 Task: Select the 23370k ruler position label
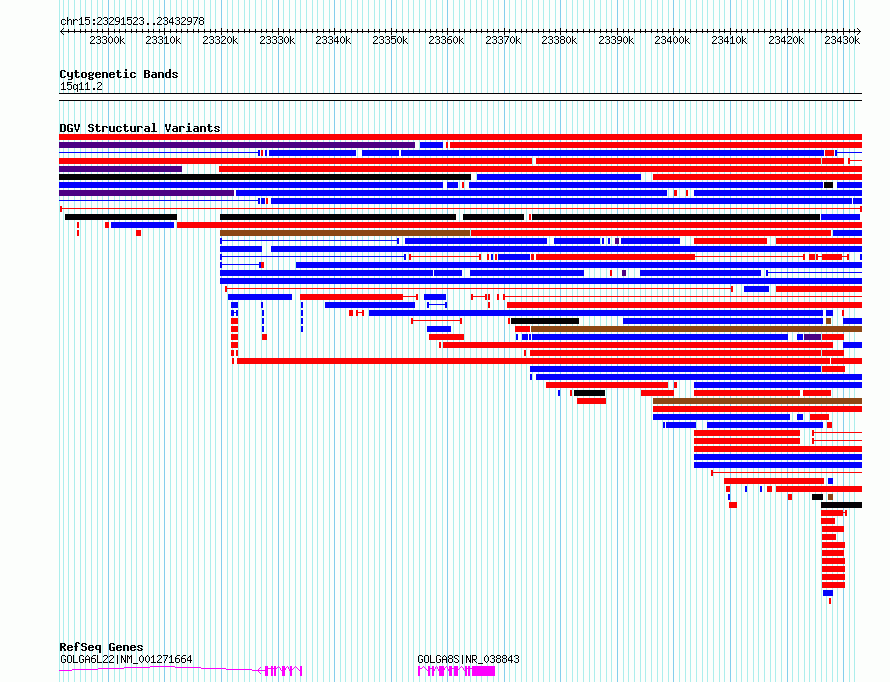coord(503,40)
